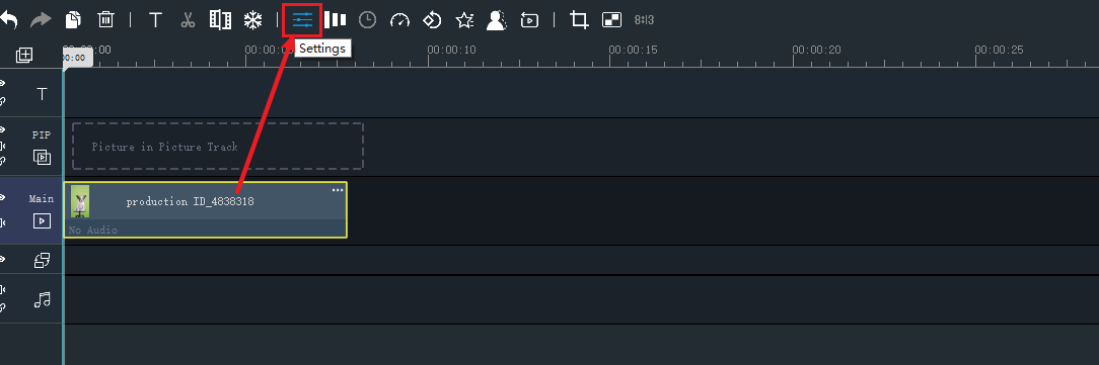Delete selection with the trash icon

(x=105, y=20)
